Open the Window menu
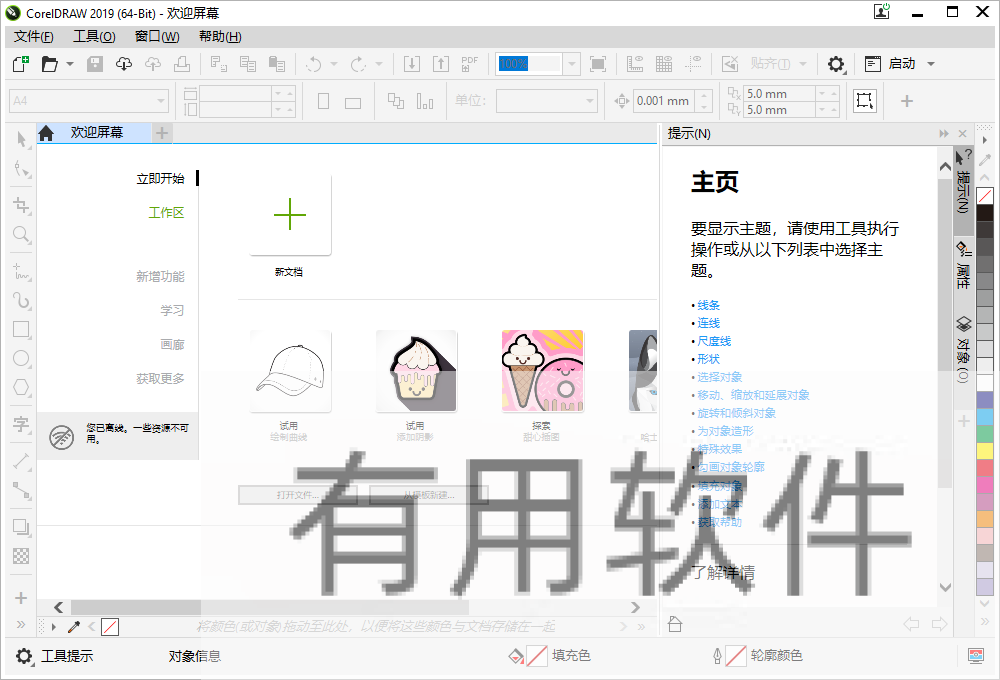Image resolution: width=1000 pixels, height=680 pixels. pos(157,36)
